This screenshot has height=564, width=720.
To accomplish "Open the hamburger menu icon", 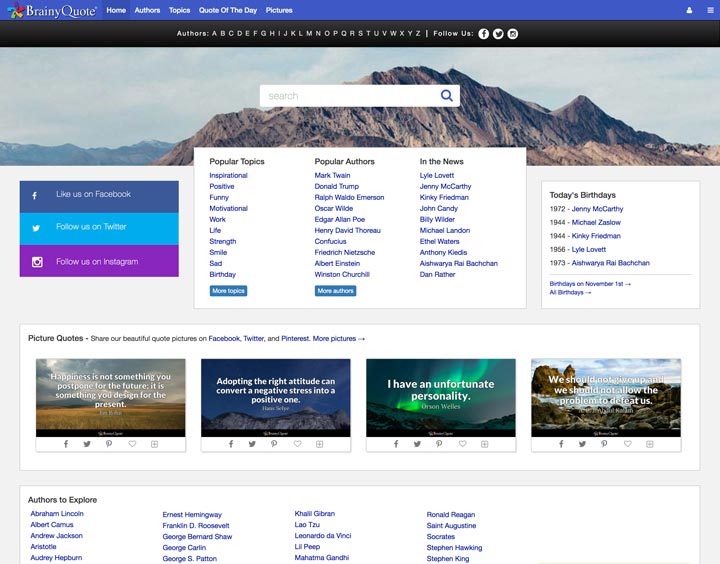I will [710, 10].
